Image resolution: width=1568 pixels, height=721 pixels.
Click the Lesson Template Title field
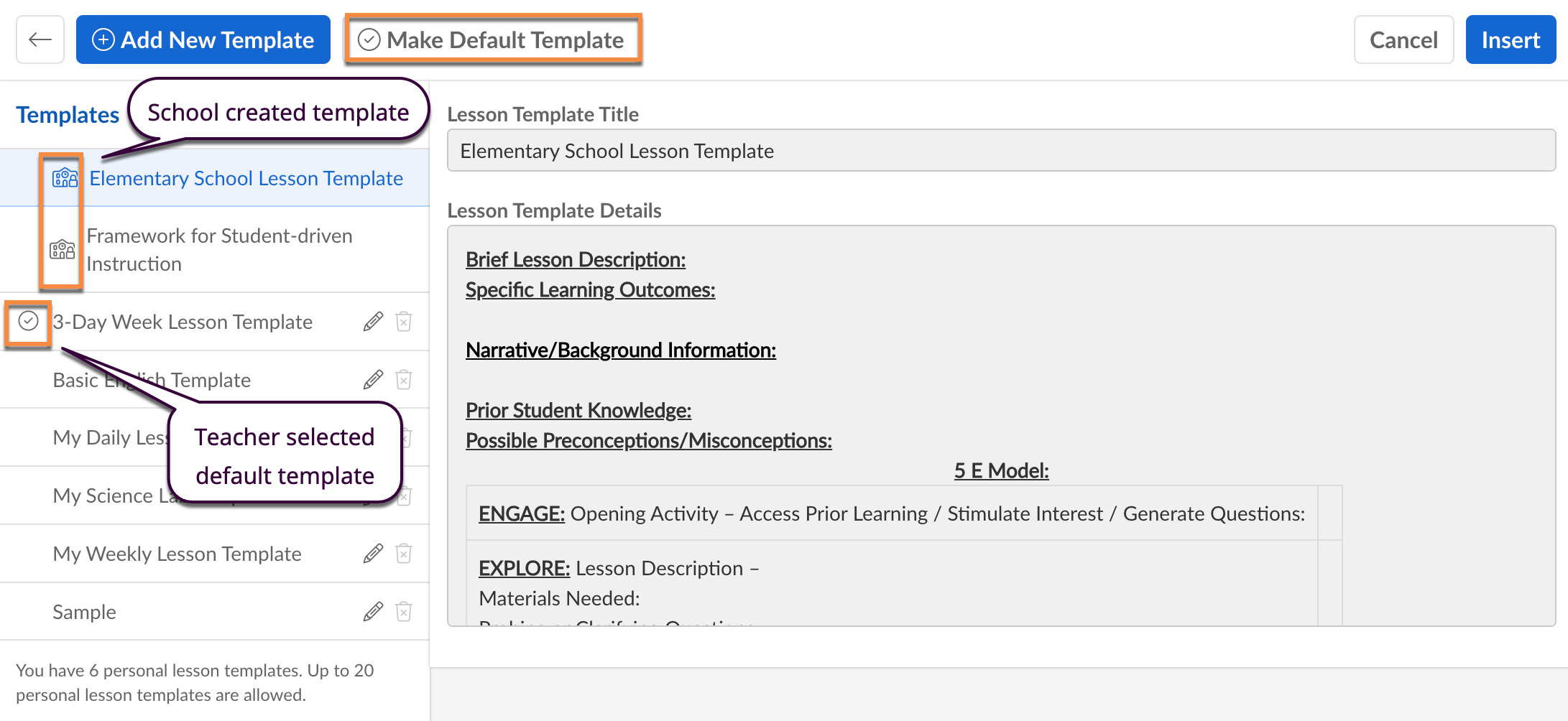point(1001,151)
